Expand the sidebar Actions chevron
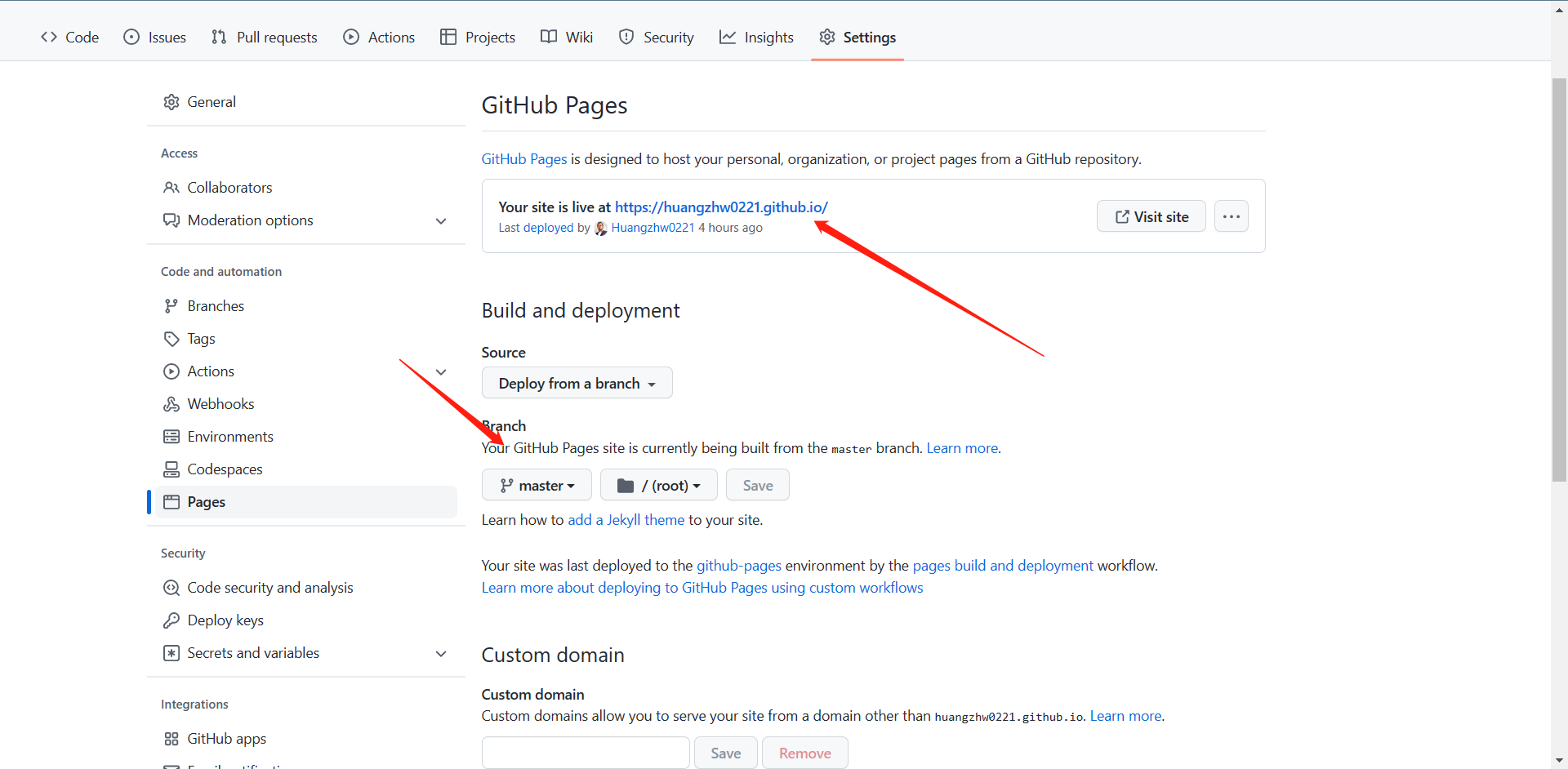 point(441,372)
